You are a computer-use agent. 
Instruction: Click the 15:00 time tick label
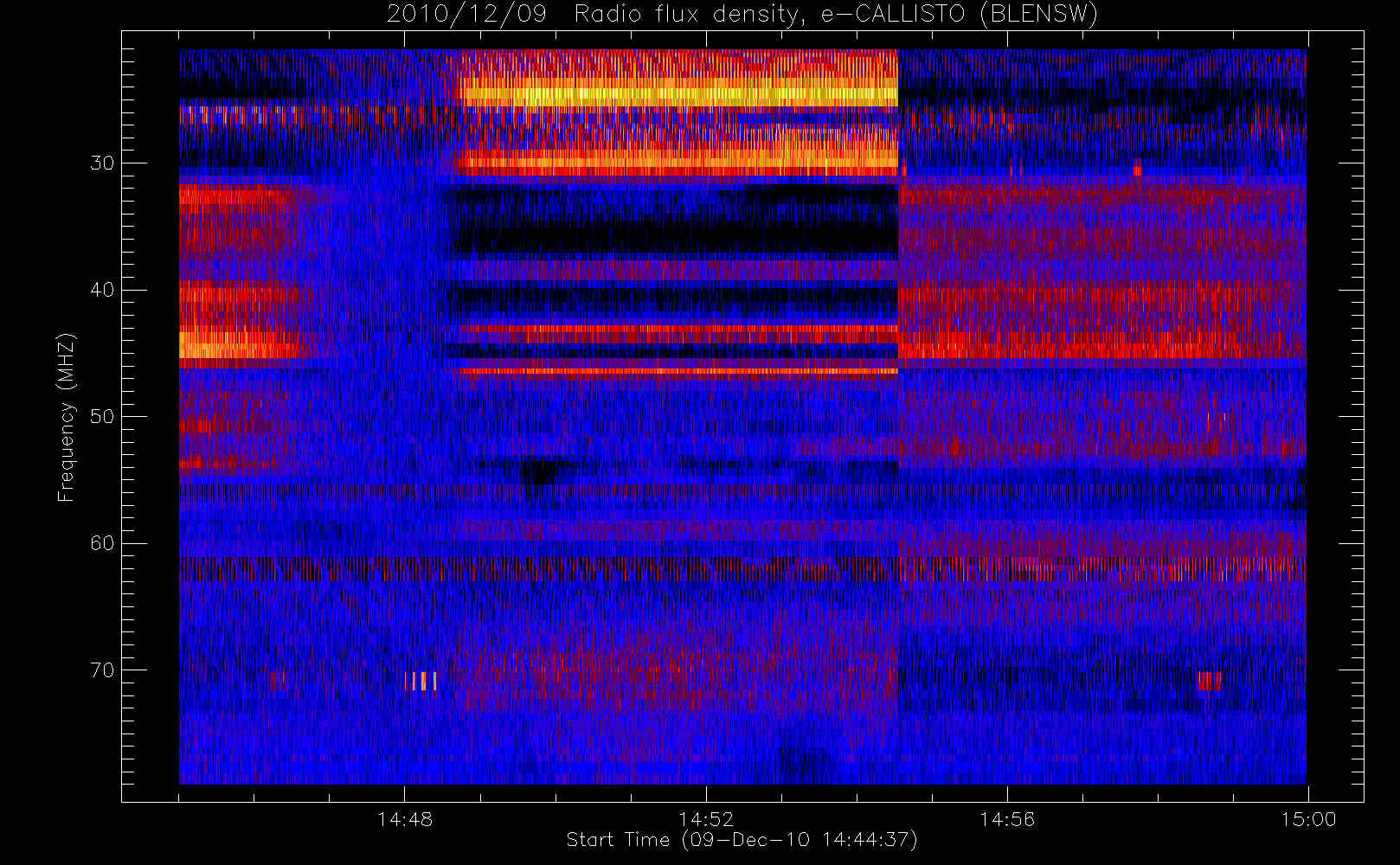1308,819
